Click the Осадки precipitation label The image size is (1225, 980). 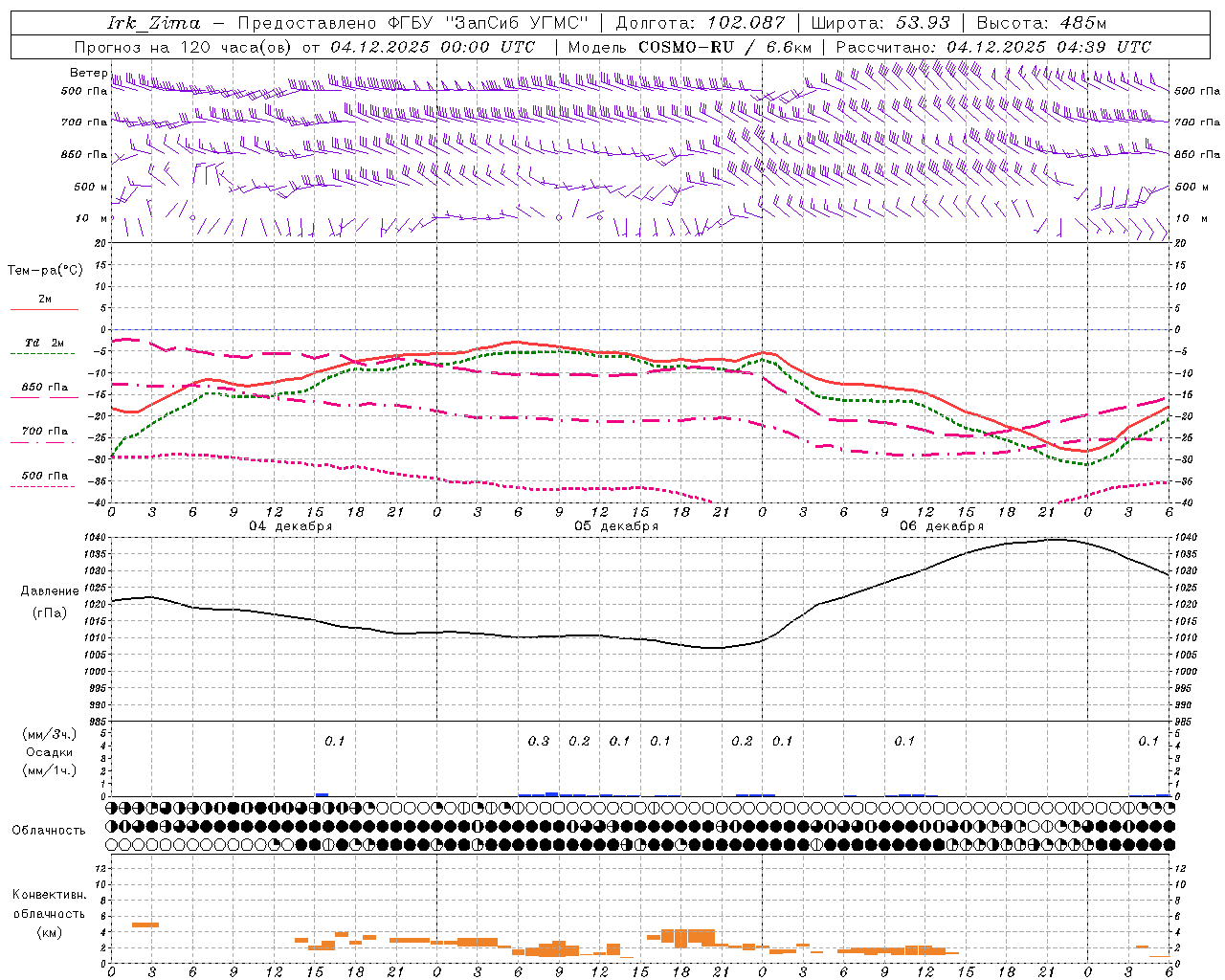[50, 752]
